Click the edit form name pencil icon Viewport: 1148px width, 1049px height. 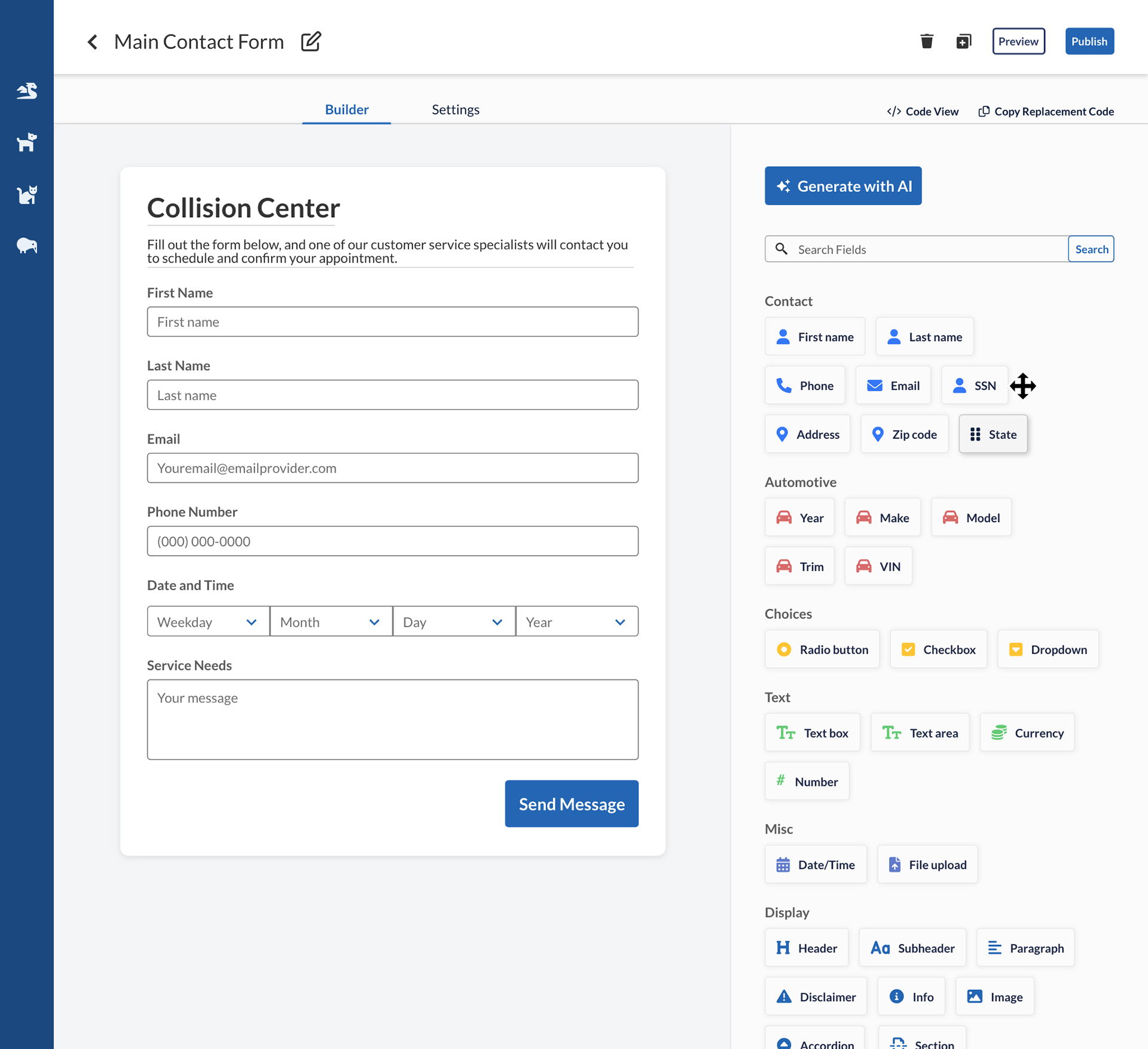pyautogui.click(x=311, y=41)
